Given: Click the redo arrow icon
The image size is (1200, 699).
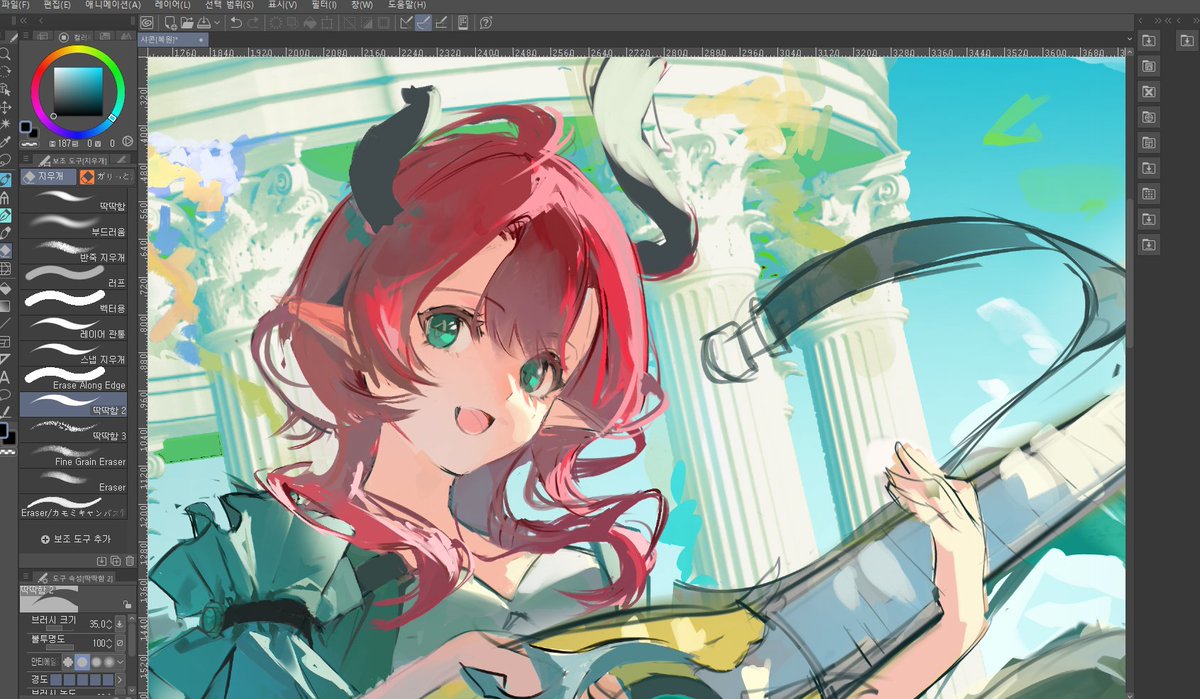Looking at the screenshot, I should pos(253,22).
